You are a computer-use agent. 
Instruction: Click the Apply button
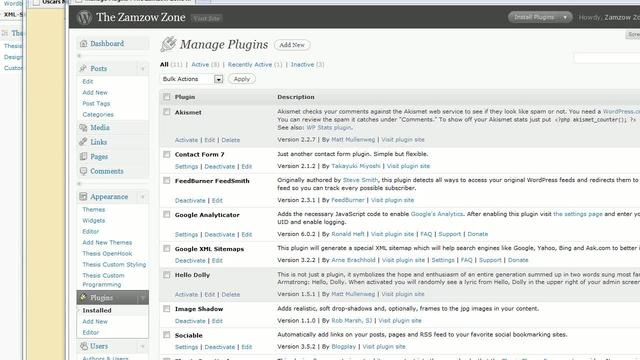(x=242, y=79)
